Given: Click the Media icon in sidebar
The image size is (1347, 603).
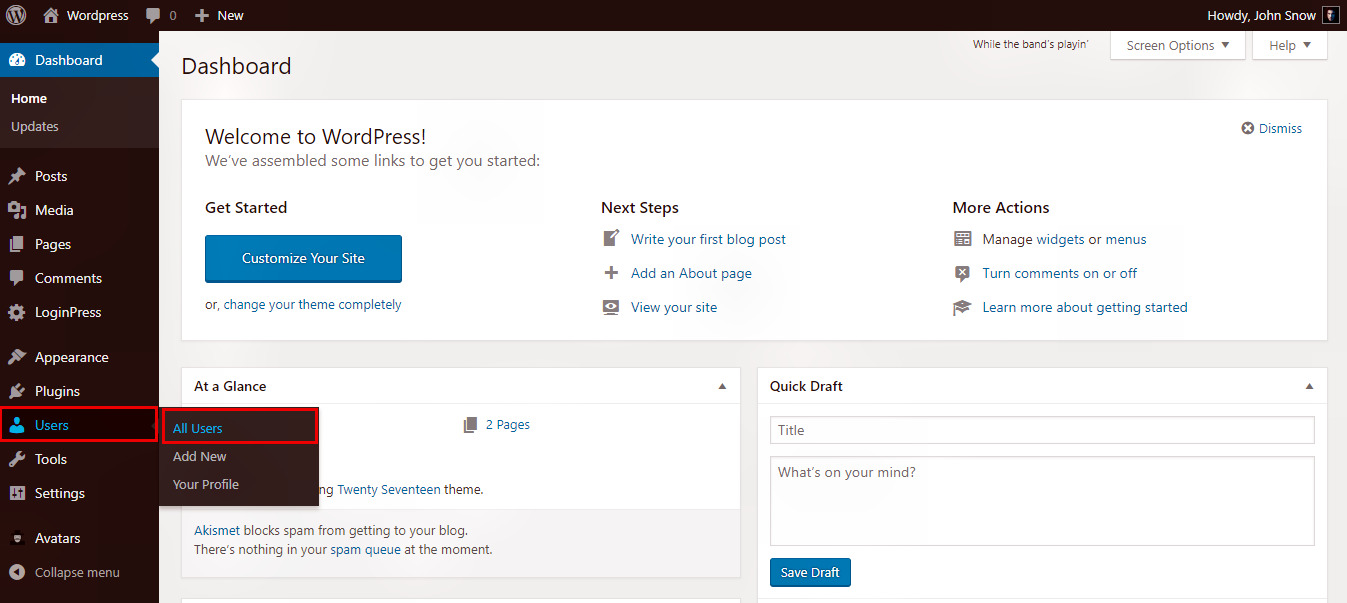Looking at the screenshot, I should click(17, 210).
